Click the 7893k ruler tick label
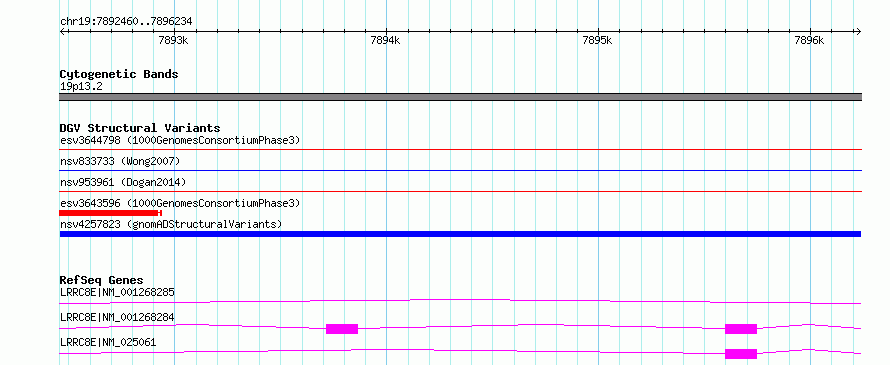The image size is (890, 365). tap(174, 40)
